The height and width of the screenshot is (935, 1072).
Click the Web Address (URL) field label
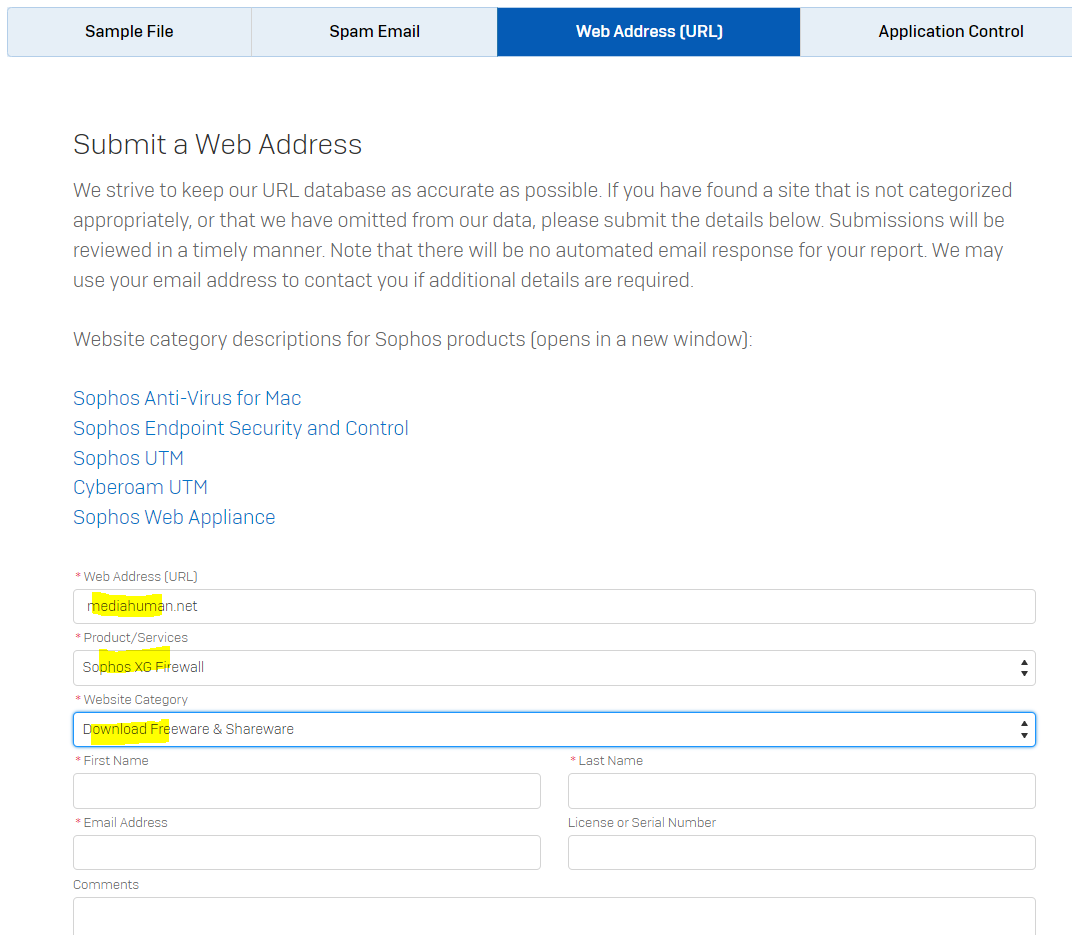tap(140, 576)
